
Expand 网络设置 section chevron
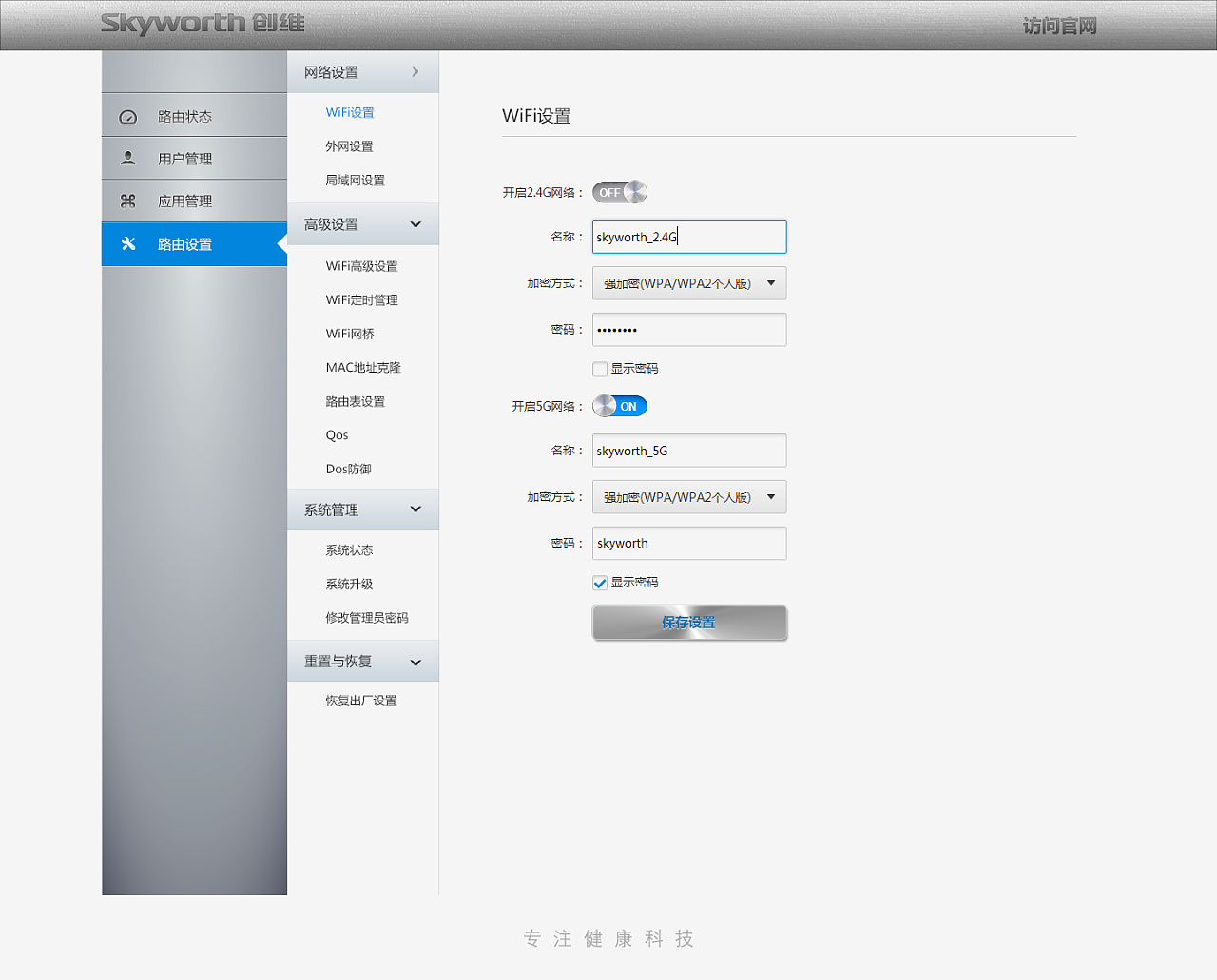point(415,72)
